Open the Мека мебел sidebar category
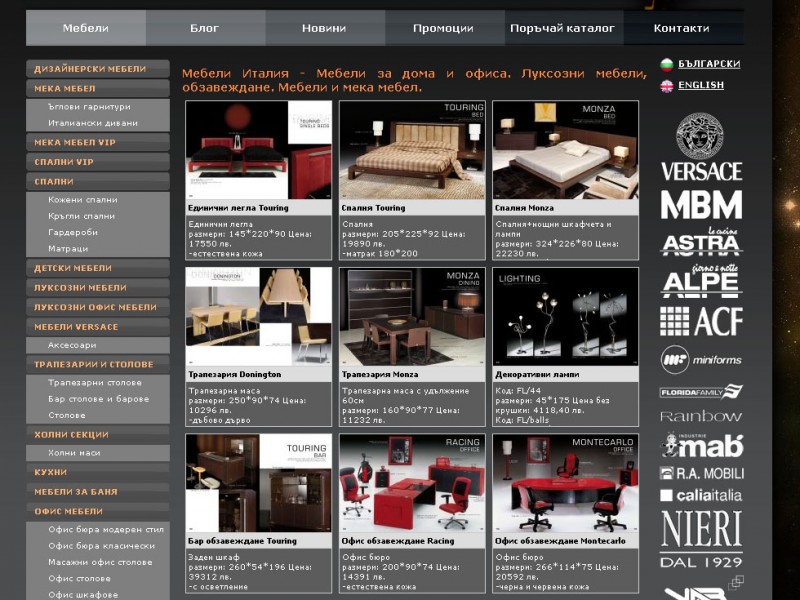Image resolution: width=800 pixels, height=600 pixels. pos(98,88)
